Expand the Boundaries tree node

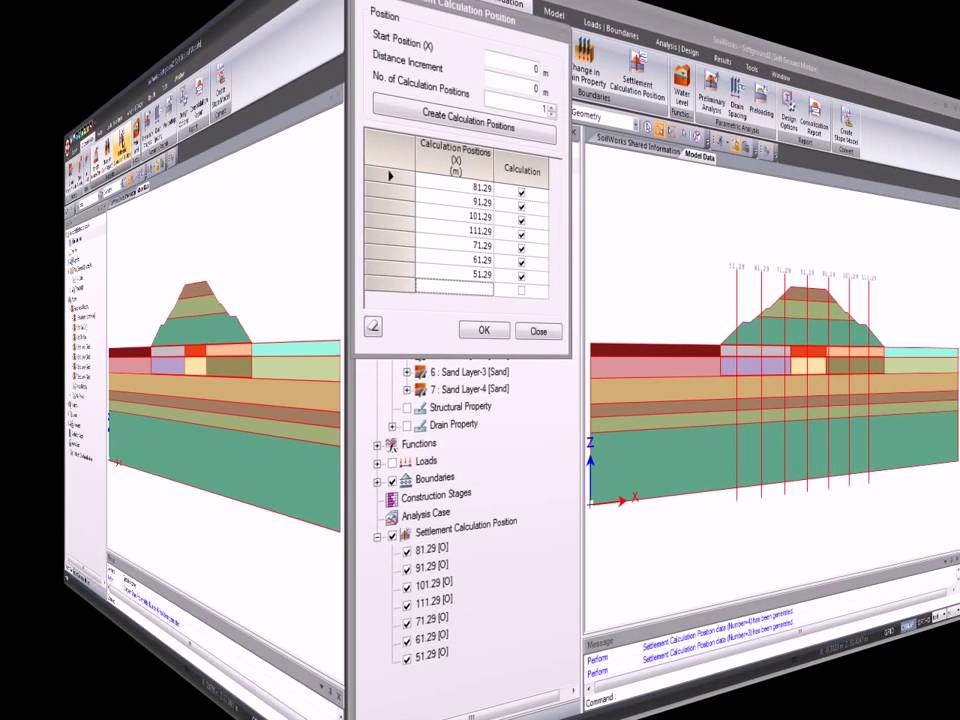coord(377,482)
